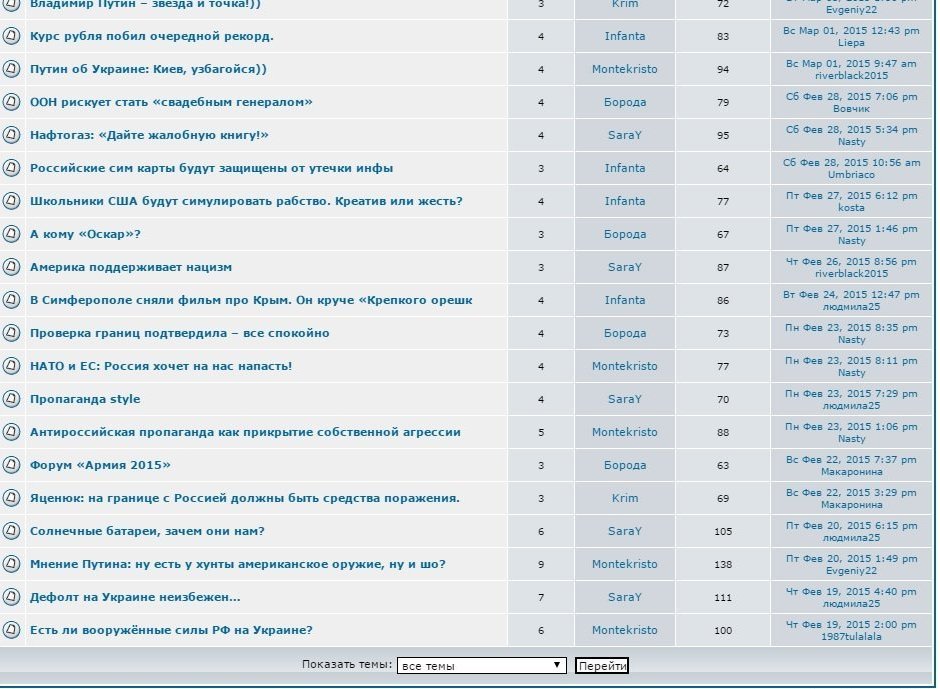940x689 pixels.
Task: Open topic «ООН рискует стать «свадебным генералом»»
Action: pyautogui.click(x=171, y=102)
